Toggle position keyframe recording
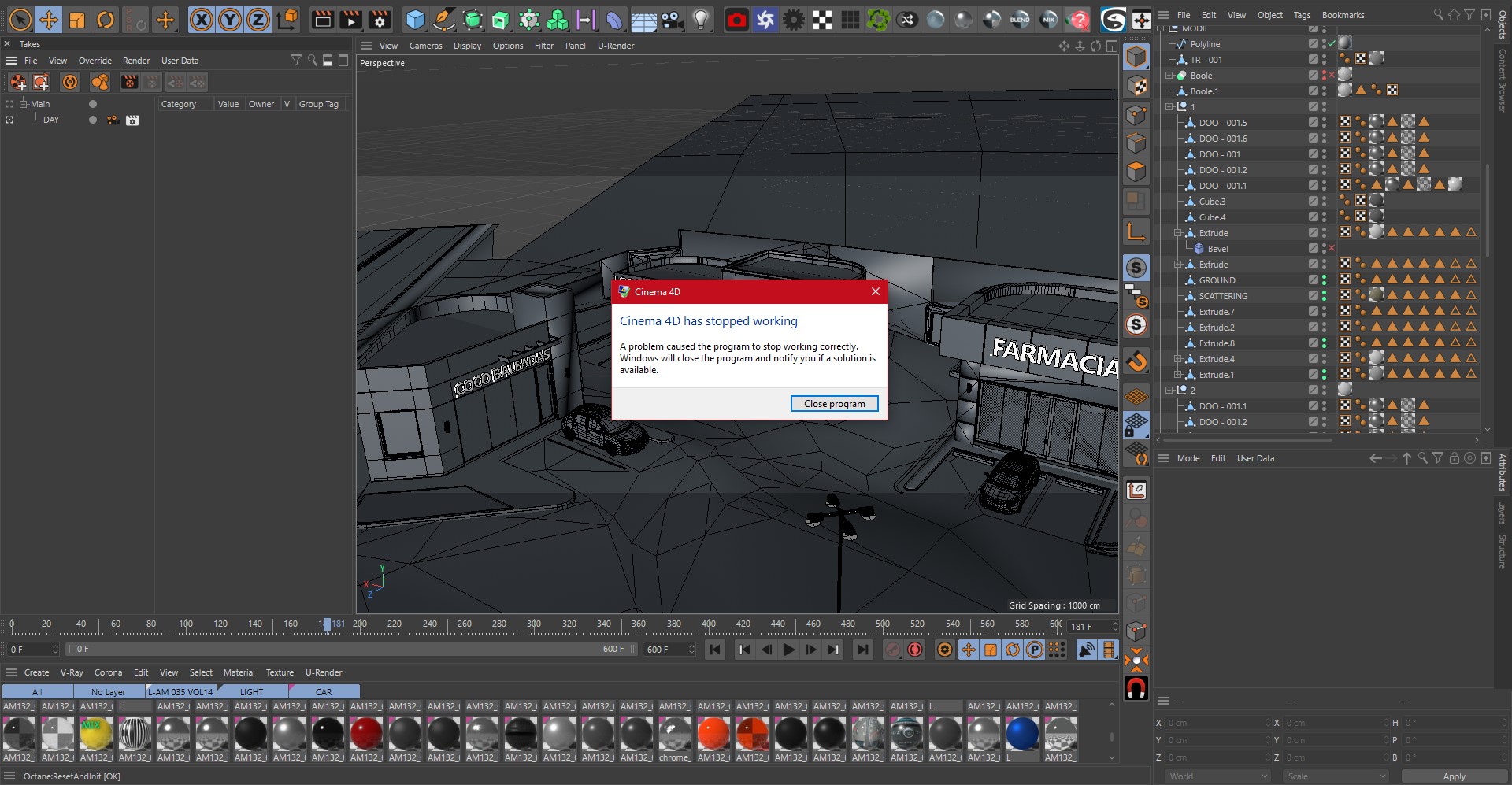 click(969, 650)
